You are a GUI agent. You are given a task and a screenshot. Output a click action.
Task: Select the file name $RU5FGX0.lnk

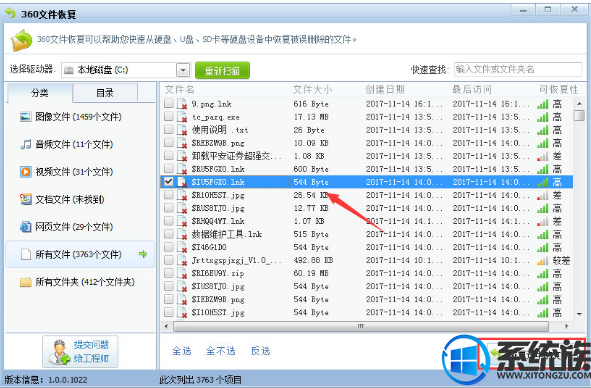click(x=218, y=169)
